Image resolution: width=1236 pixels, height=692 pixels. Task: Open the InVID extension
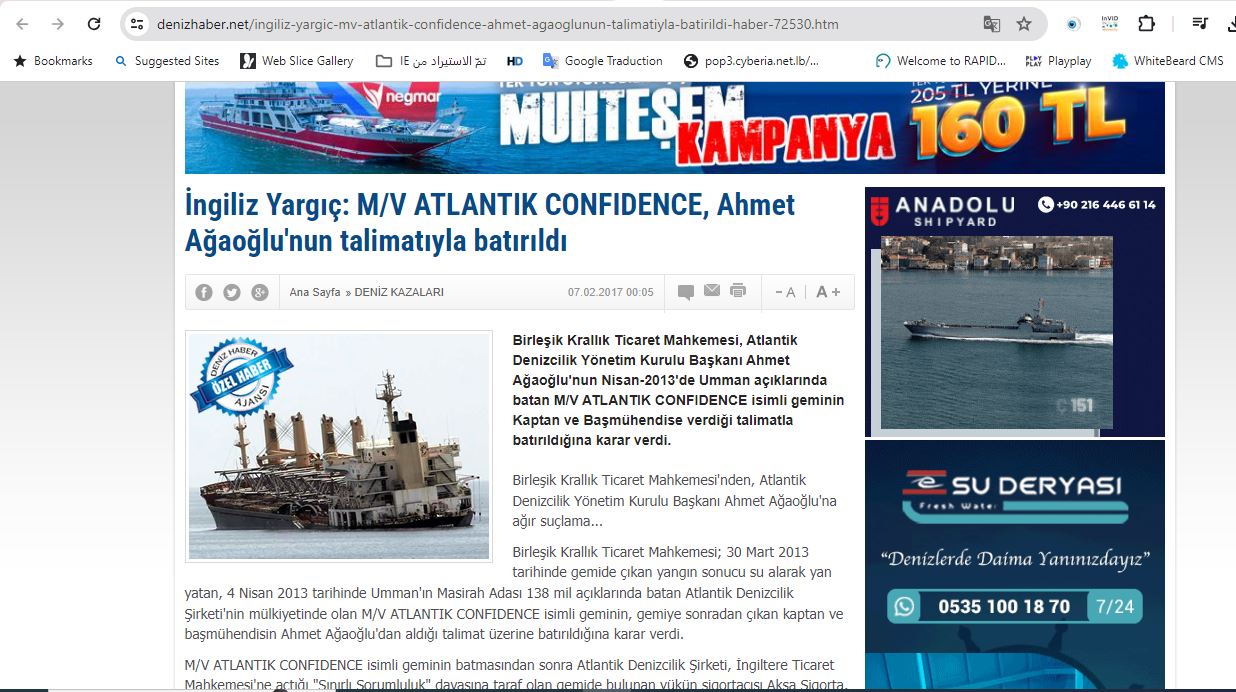[x=1109, y=24]
